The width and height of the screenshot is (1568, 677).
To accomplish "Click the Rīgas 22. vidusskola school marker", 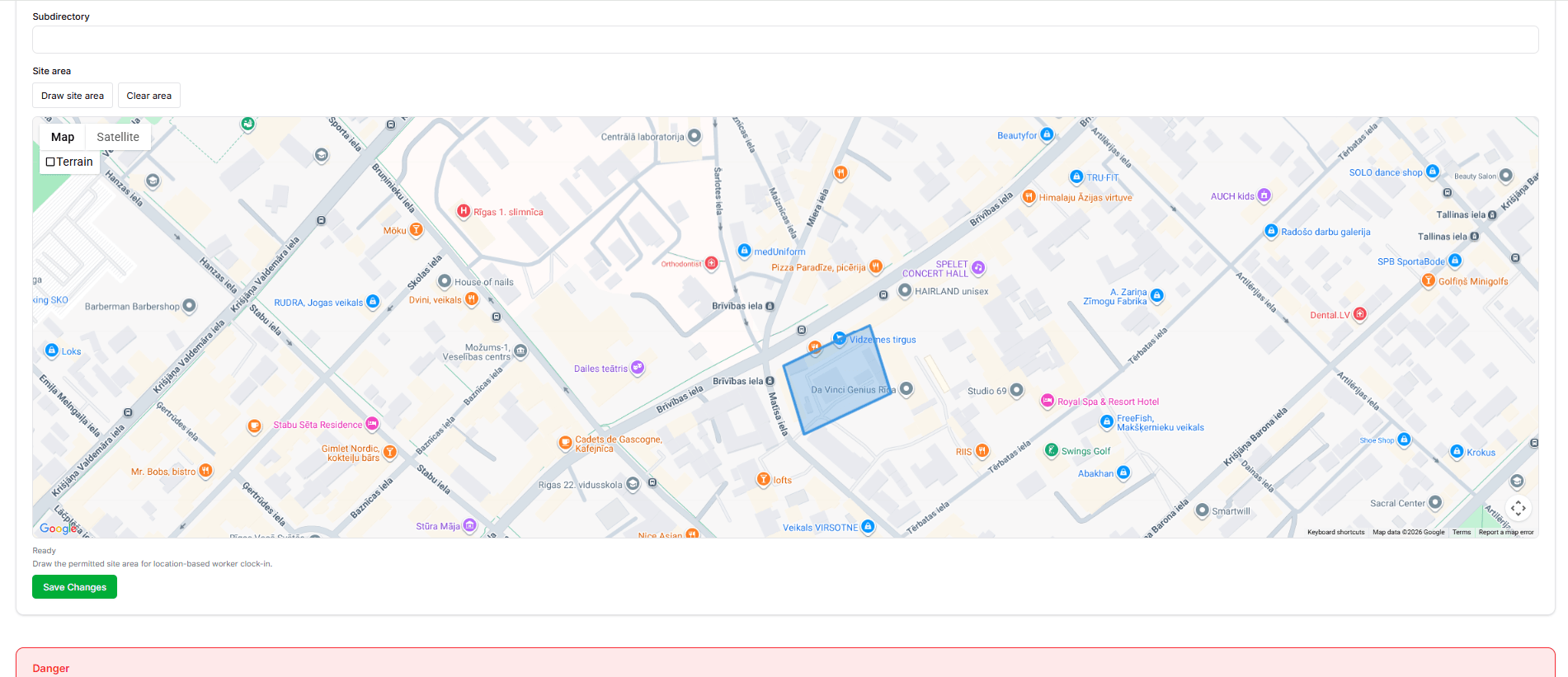I will [633, 484].
